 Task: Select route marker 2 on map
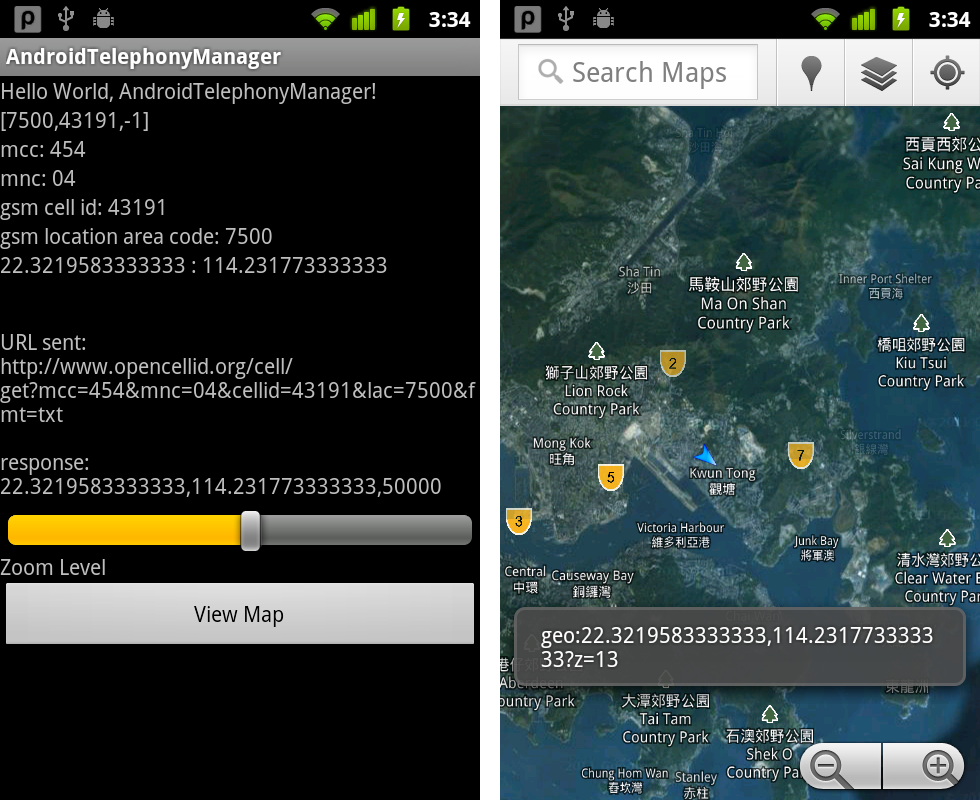tap(672, 363)
